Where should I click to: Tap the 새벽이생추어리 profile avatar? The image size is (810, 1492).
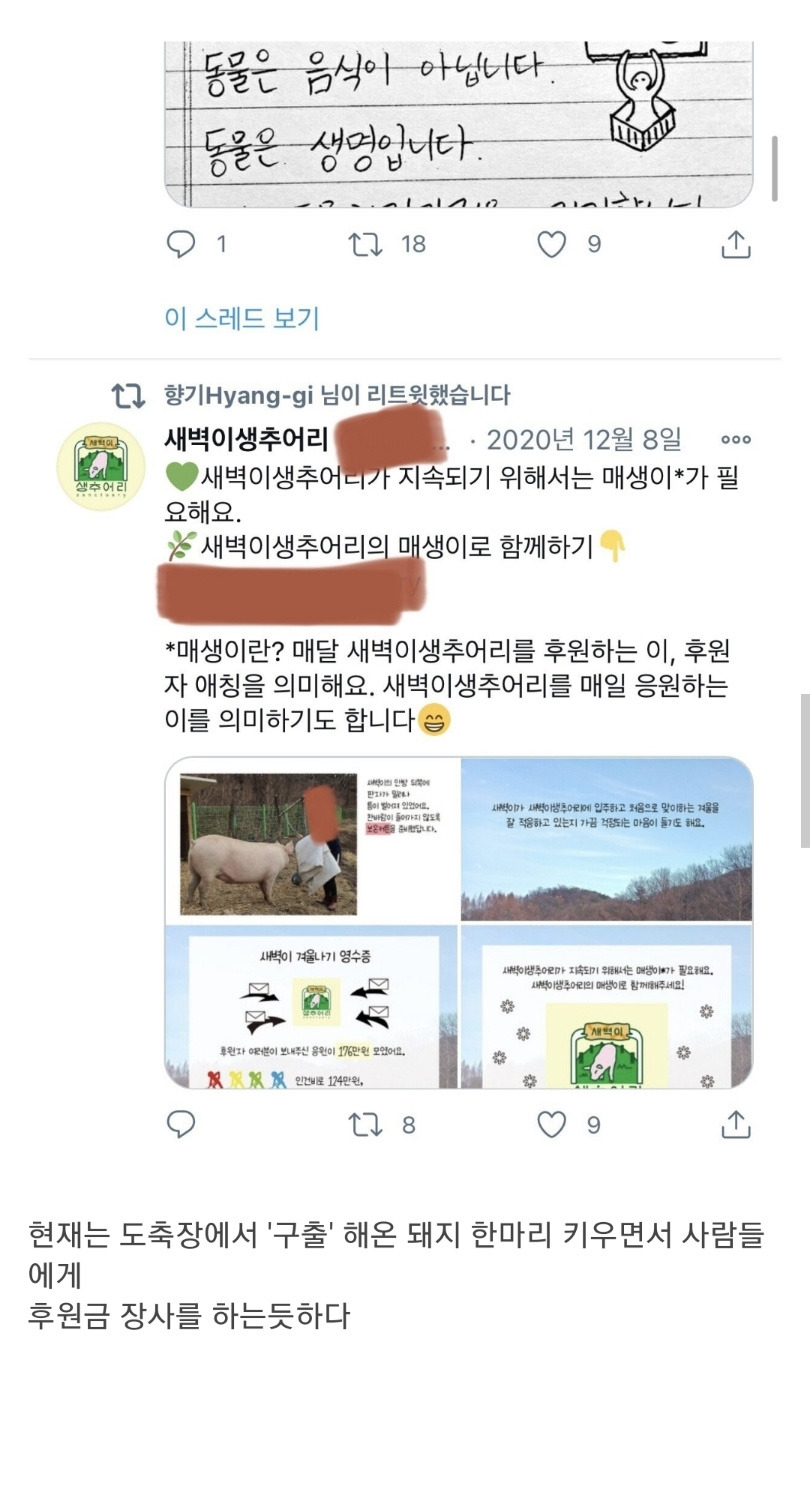click(100, 467)
